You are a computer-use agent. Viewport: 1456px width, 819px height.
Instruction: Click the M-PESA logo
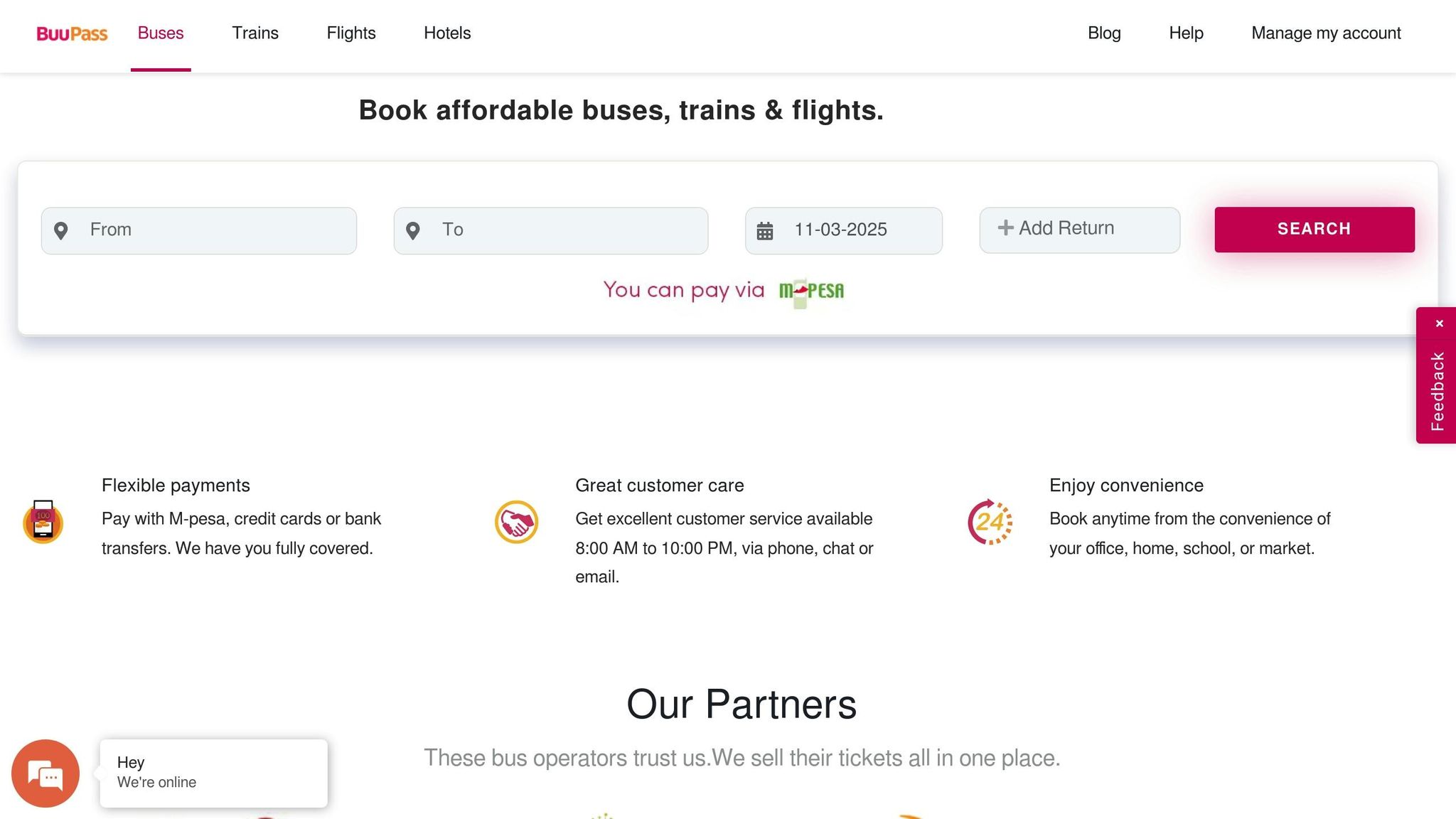click(x=811, y=291)
